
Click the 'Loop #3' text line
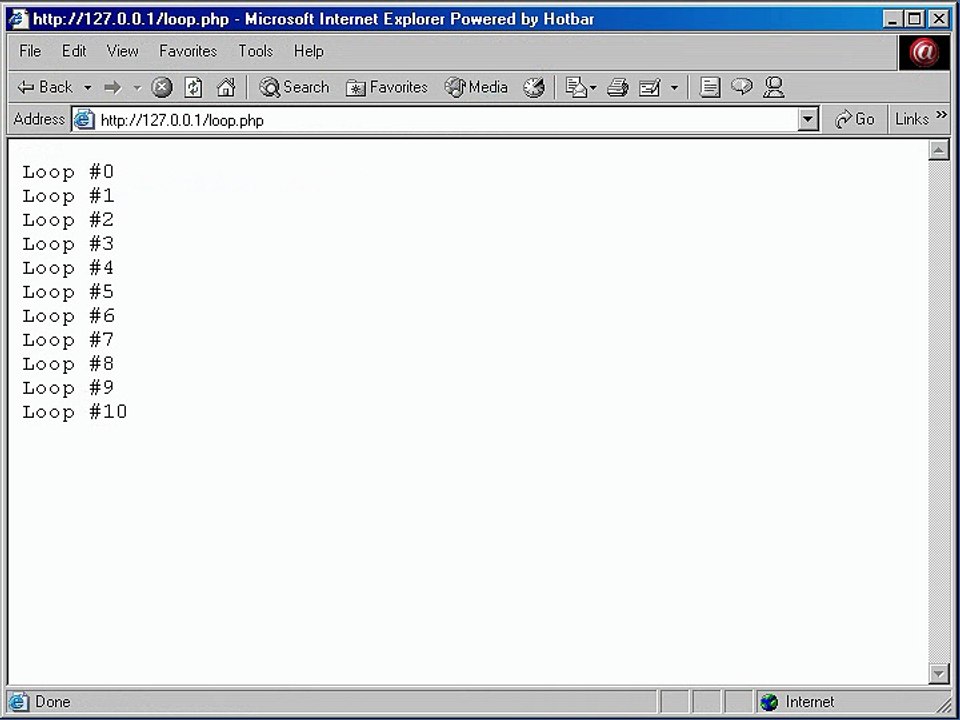69,244
